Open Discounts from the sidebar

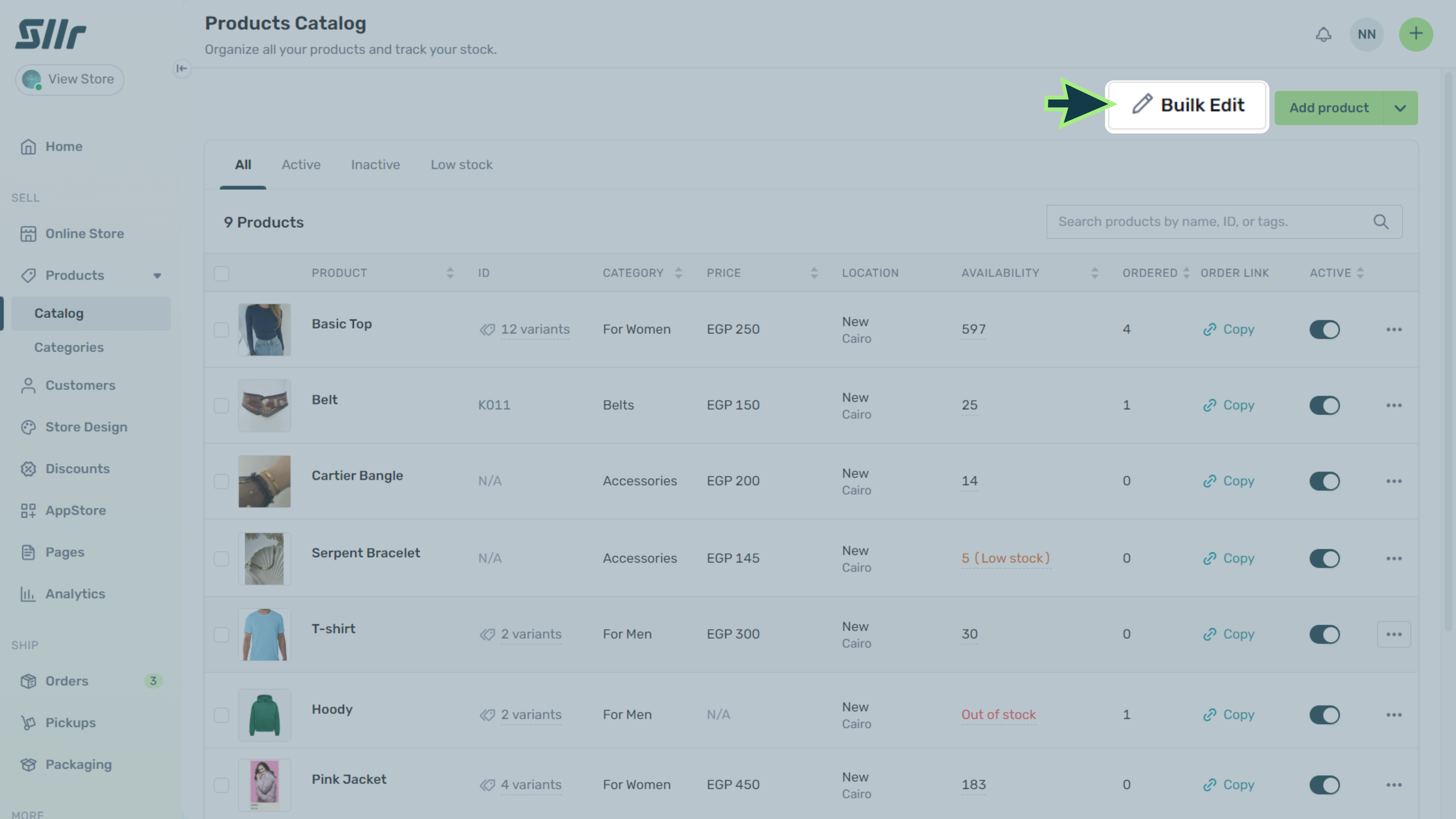77,469
